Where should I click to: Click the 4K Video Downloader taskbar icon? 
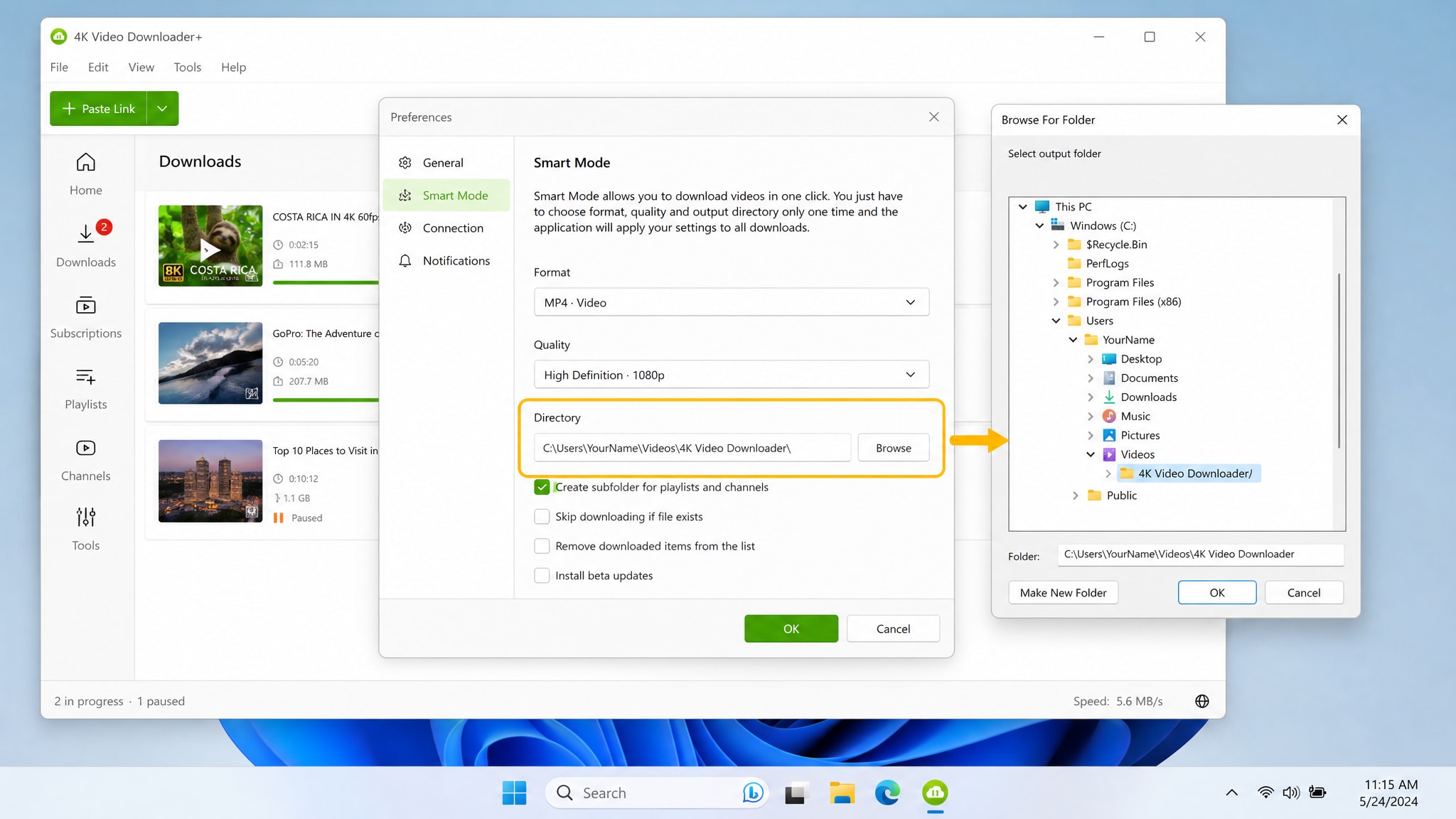935,793
